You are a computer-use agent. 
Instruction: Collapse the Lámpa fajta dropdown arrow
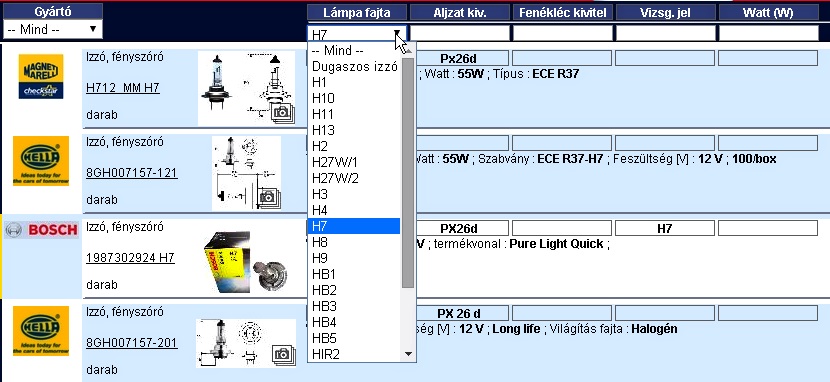[x=398, y=33]
